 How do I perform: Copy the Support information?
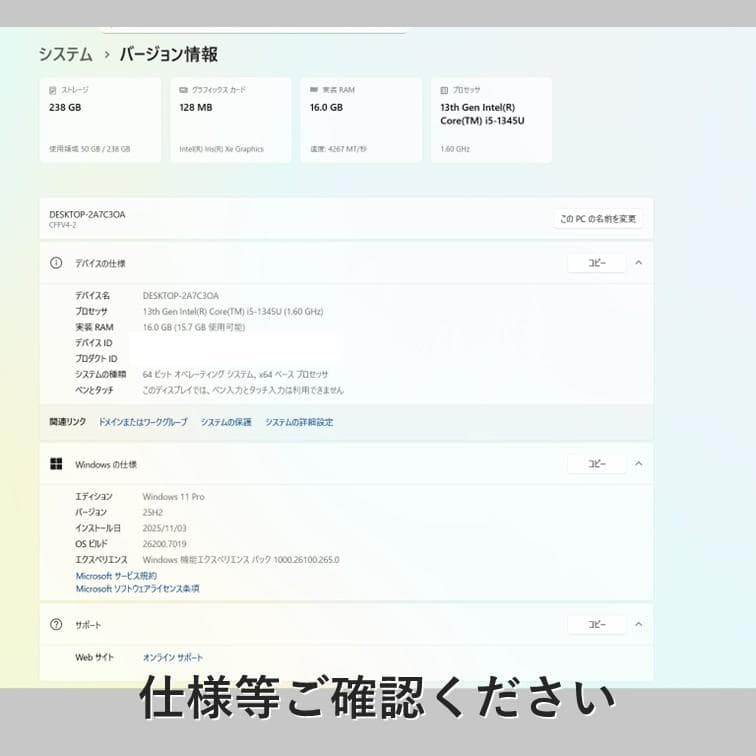tap(596, 624)
